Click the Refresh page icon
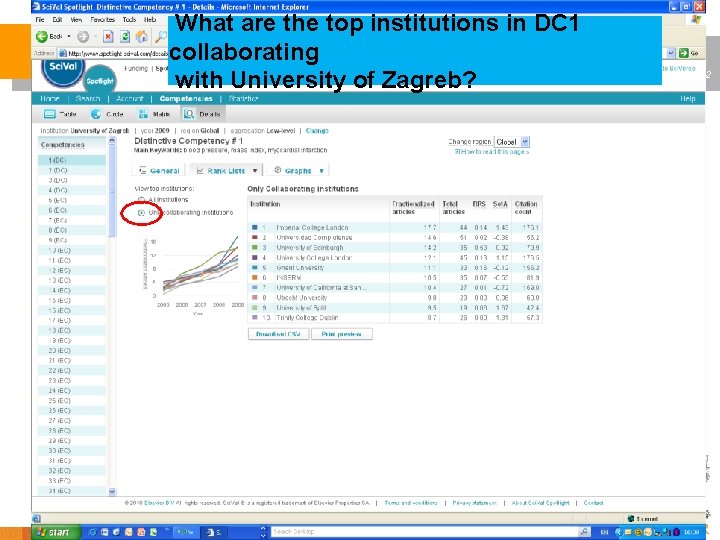720x540 pixels. click(124, 36)
